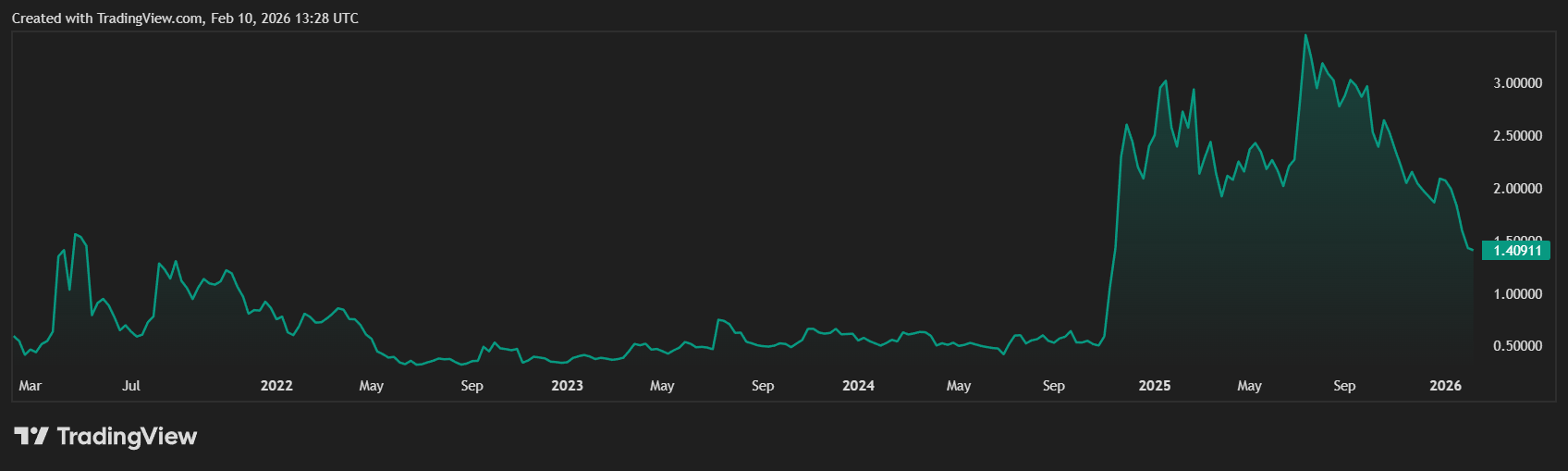The height and width of the screenshot is (471, 1568).
Task: Open the TradingView wordmark link
Action: click(x=127, y=436)
